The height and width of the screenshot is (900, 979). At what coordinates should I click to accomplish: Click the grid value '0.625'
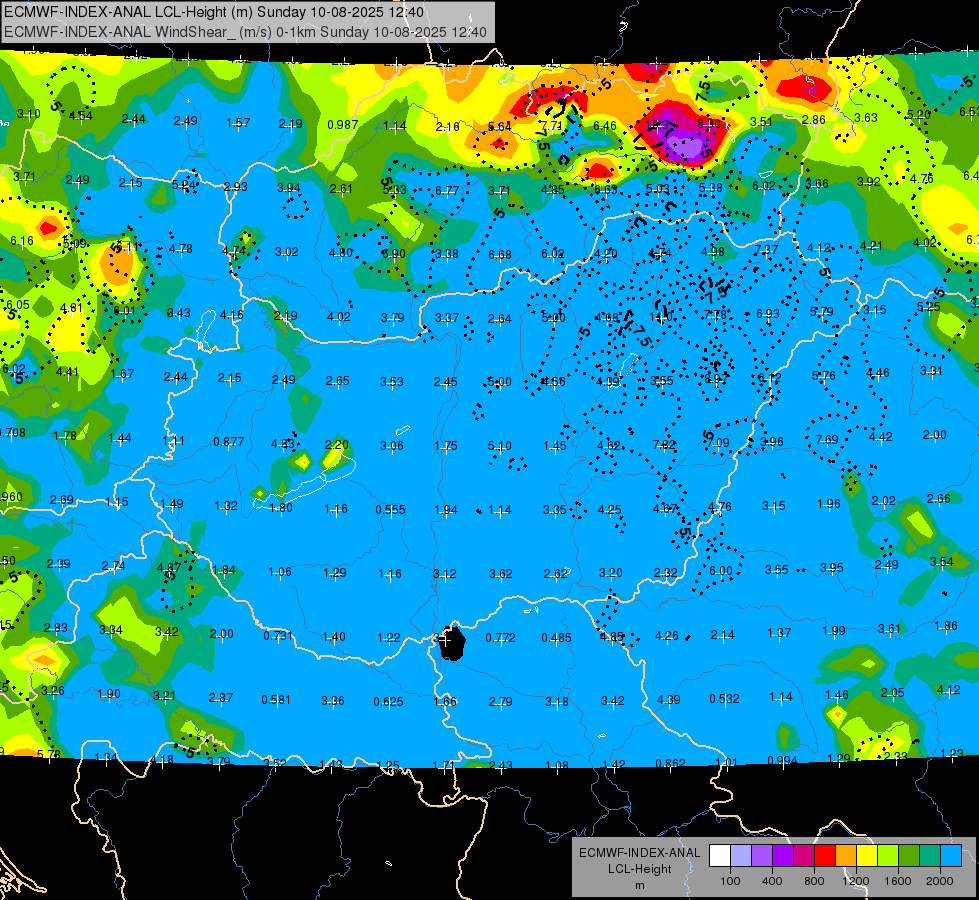click(x=388, y=701)
